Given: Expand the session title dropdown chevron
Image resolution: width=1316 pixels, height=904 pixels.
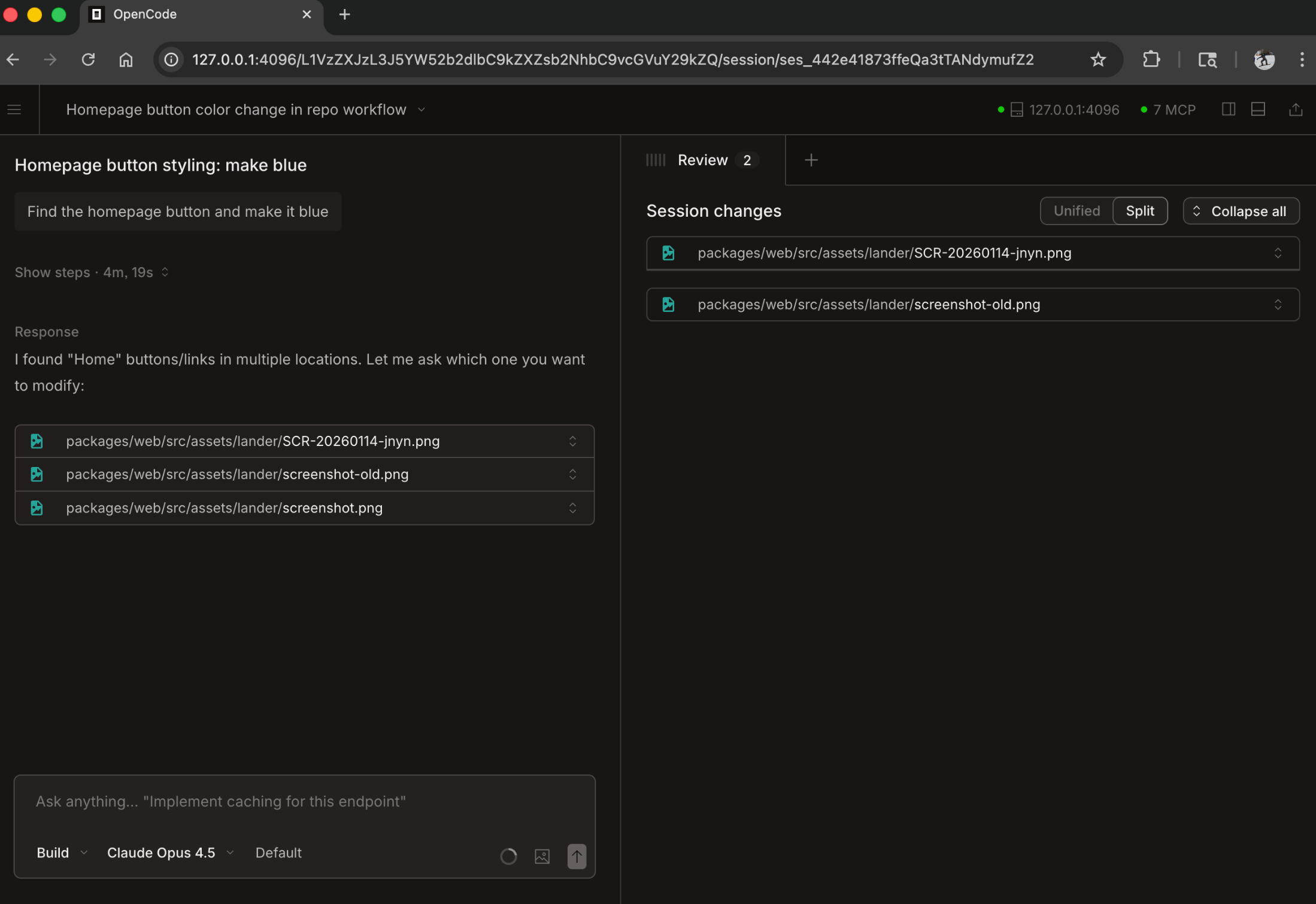Looking at the screenshot, I should (422, 110).
